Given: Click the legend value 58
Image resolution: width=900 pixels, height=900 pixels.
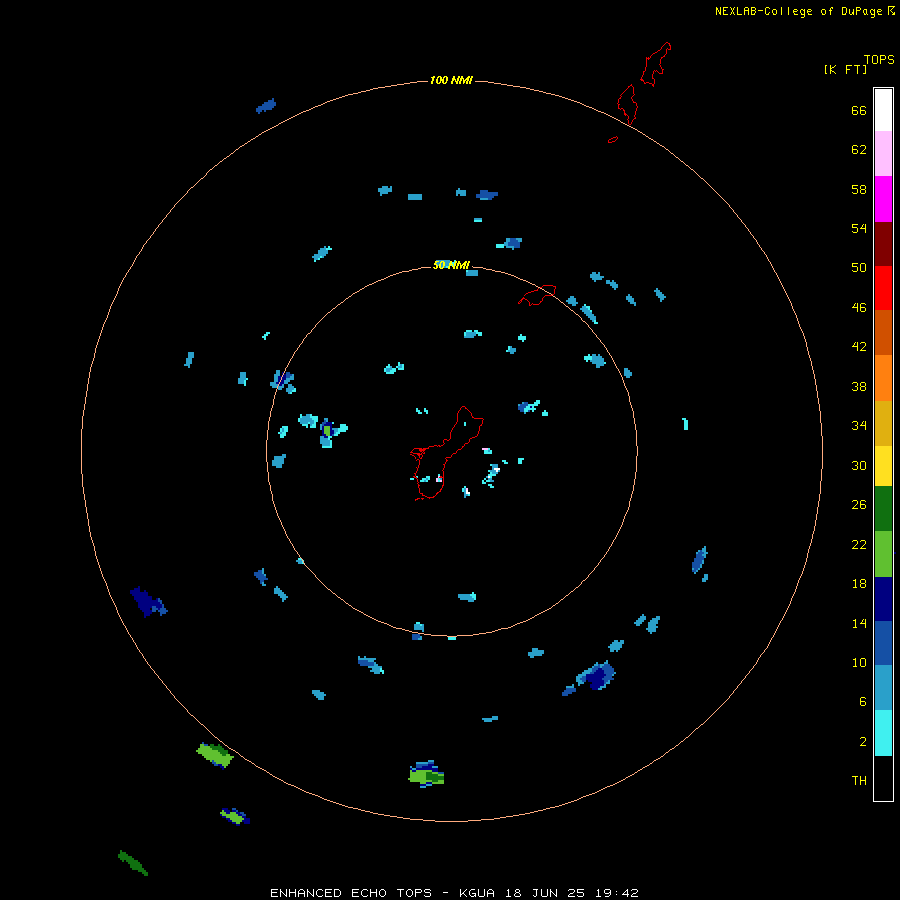Looking at the screenshot, I should pyautogui.click(x=859, y=189).
